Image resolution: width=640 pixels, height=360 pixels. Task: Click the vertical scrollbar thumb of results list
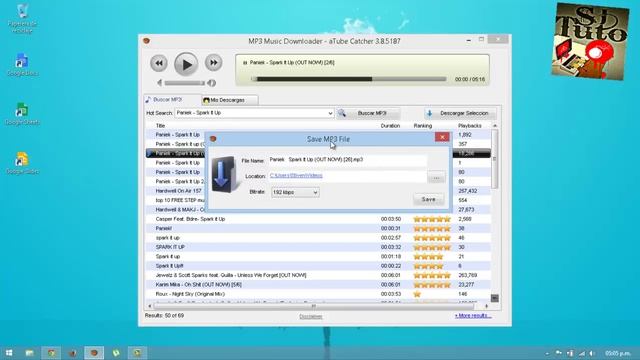pos(495,159)
